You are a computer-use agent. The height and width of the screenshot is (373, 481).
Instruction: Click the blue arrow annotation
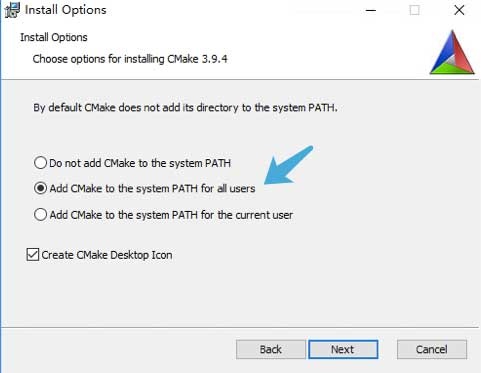click(x=288, y=165)
